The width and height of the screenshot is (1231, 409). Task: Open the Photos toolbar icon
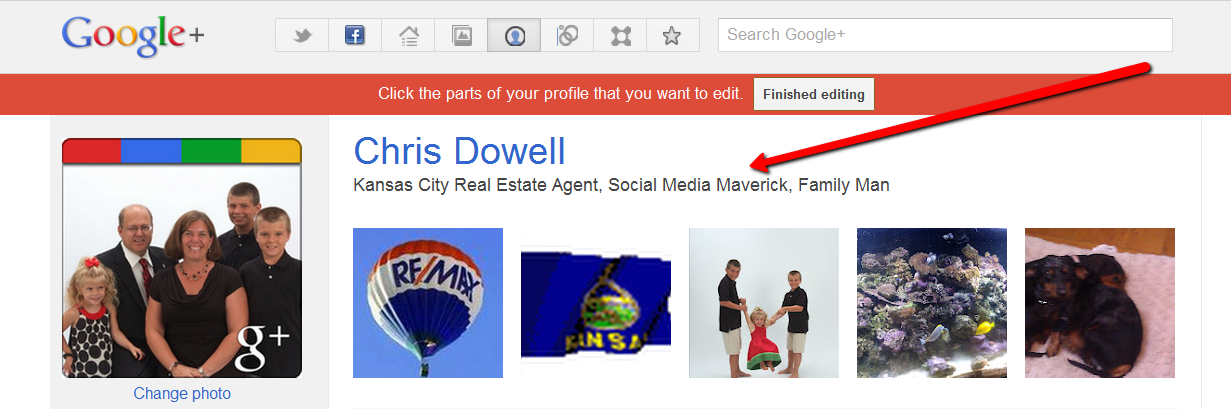(461, 36)
